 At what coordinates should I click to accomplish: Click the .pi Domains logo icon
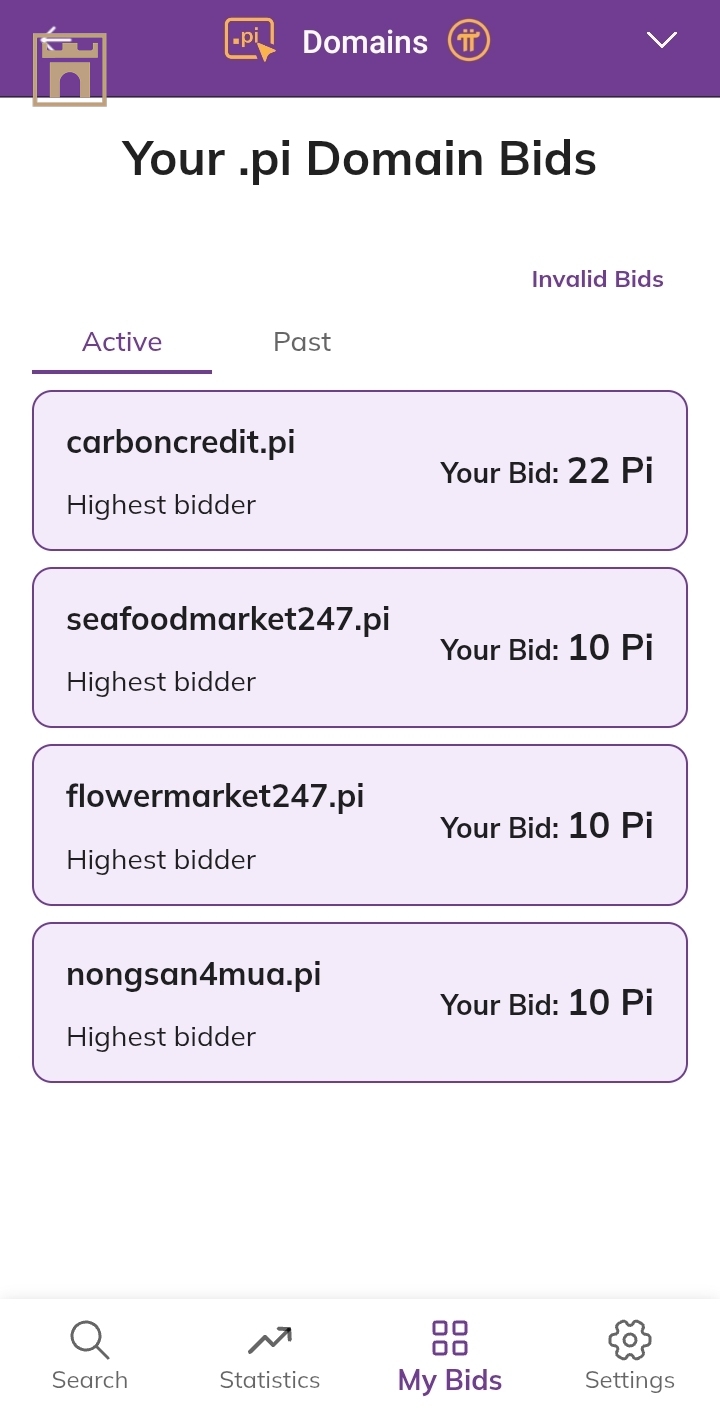click(249, 41)
